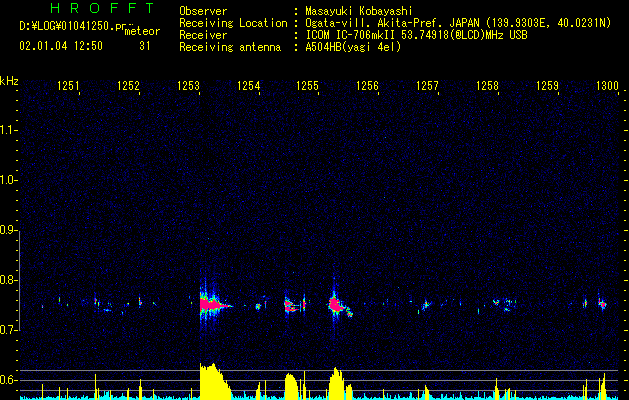Screen dimensions: 629x400
Task: Click the meteor count value 31
Action: [144, 46]
